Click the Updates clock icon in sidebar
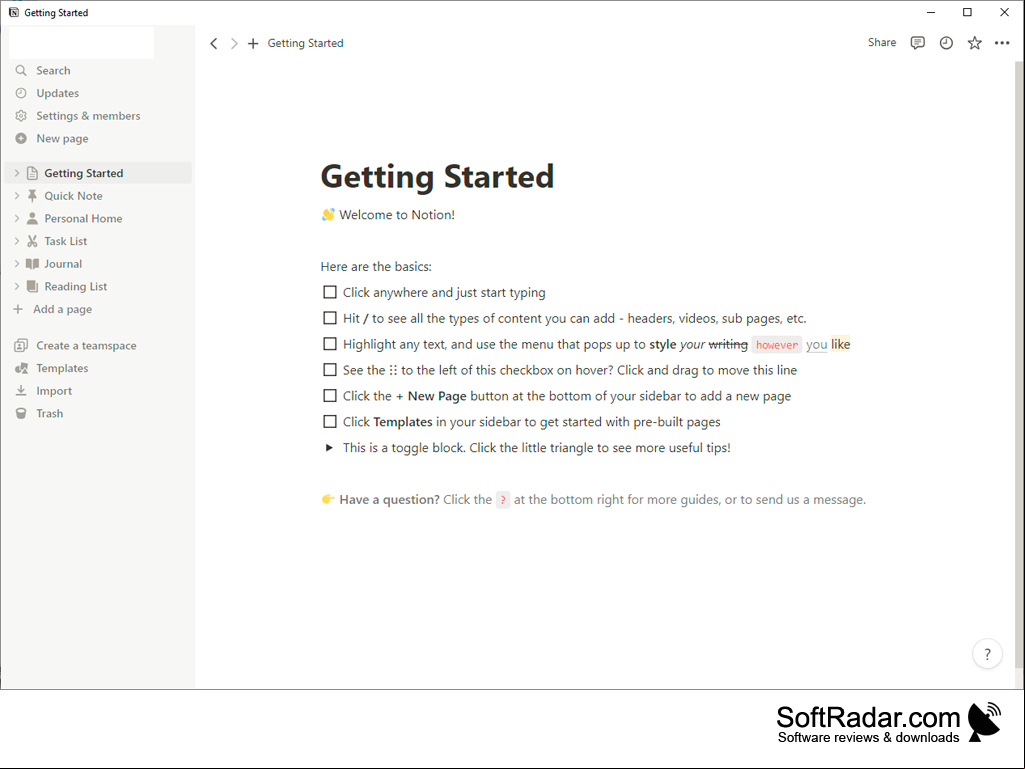Image resolution: width=1025 pixels, height=769 pixels. point(21,93)
